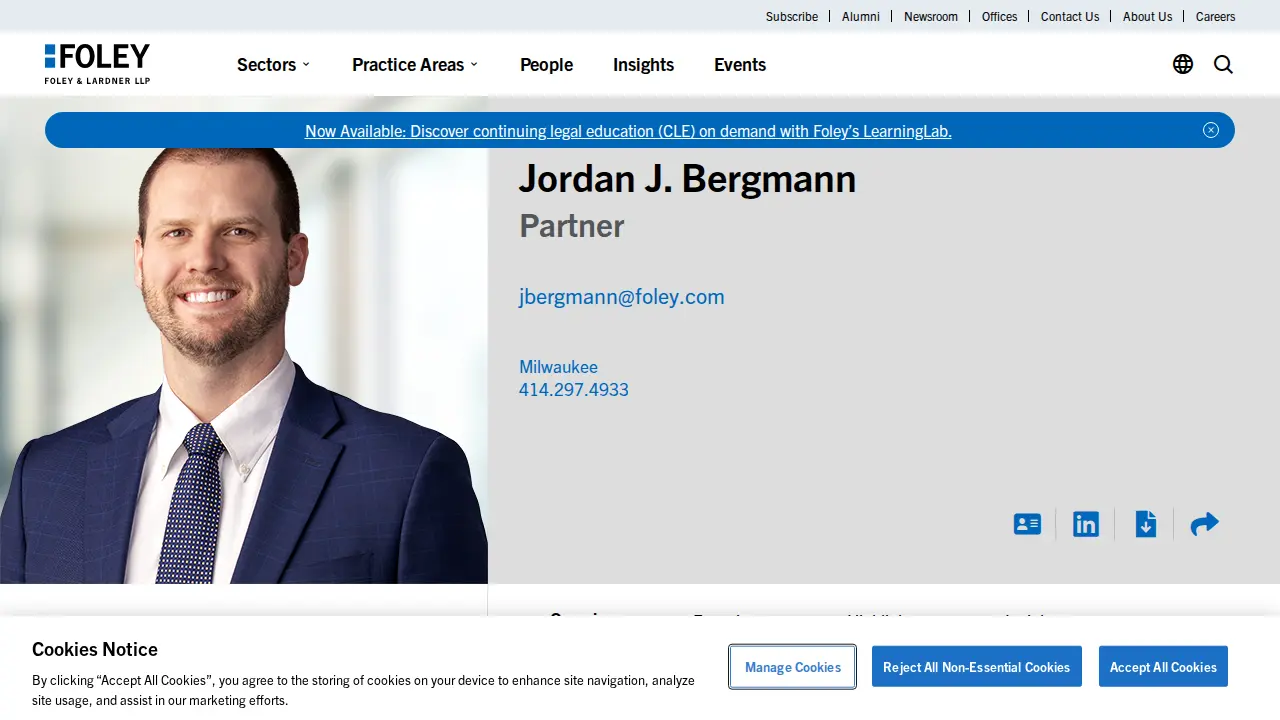Open the People menu item
The image size is (1280, 720).
coord(546,64)
